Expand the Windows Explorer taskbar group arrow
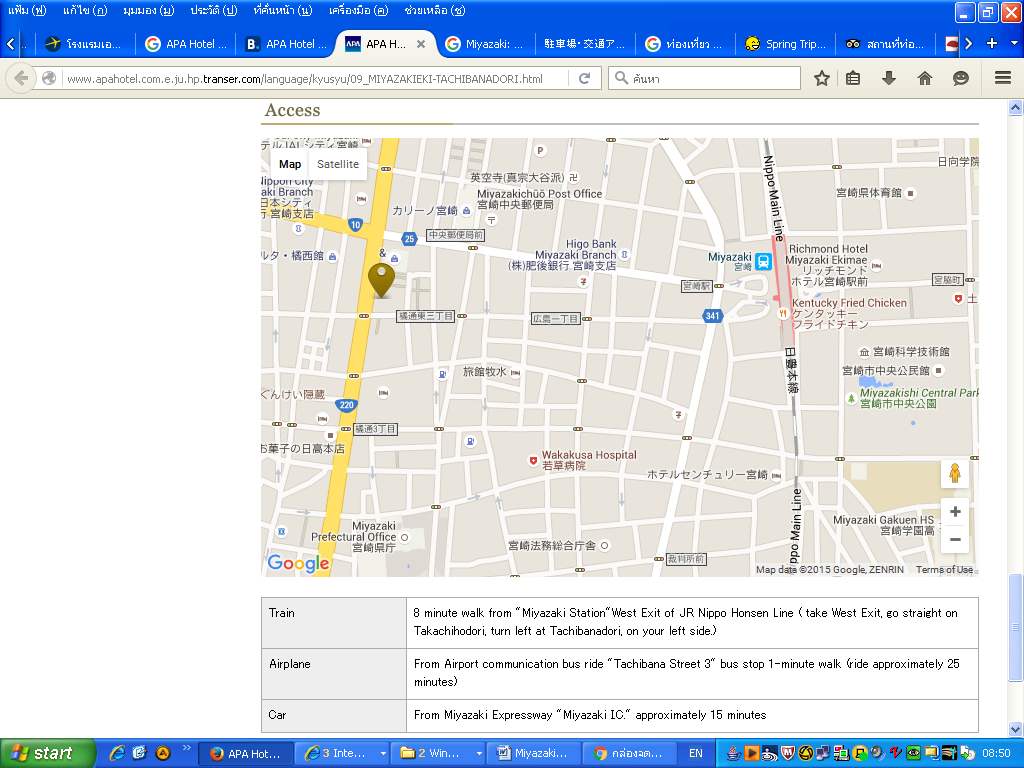 pos(479,754)
